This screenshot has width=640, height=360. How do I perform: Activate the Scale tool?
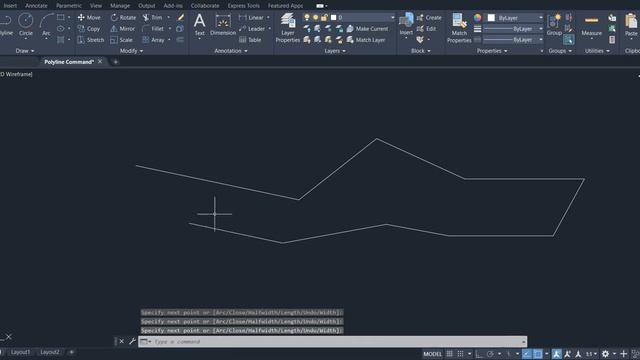pyautogui.click(x=121, y=40)
